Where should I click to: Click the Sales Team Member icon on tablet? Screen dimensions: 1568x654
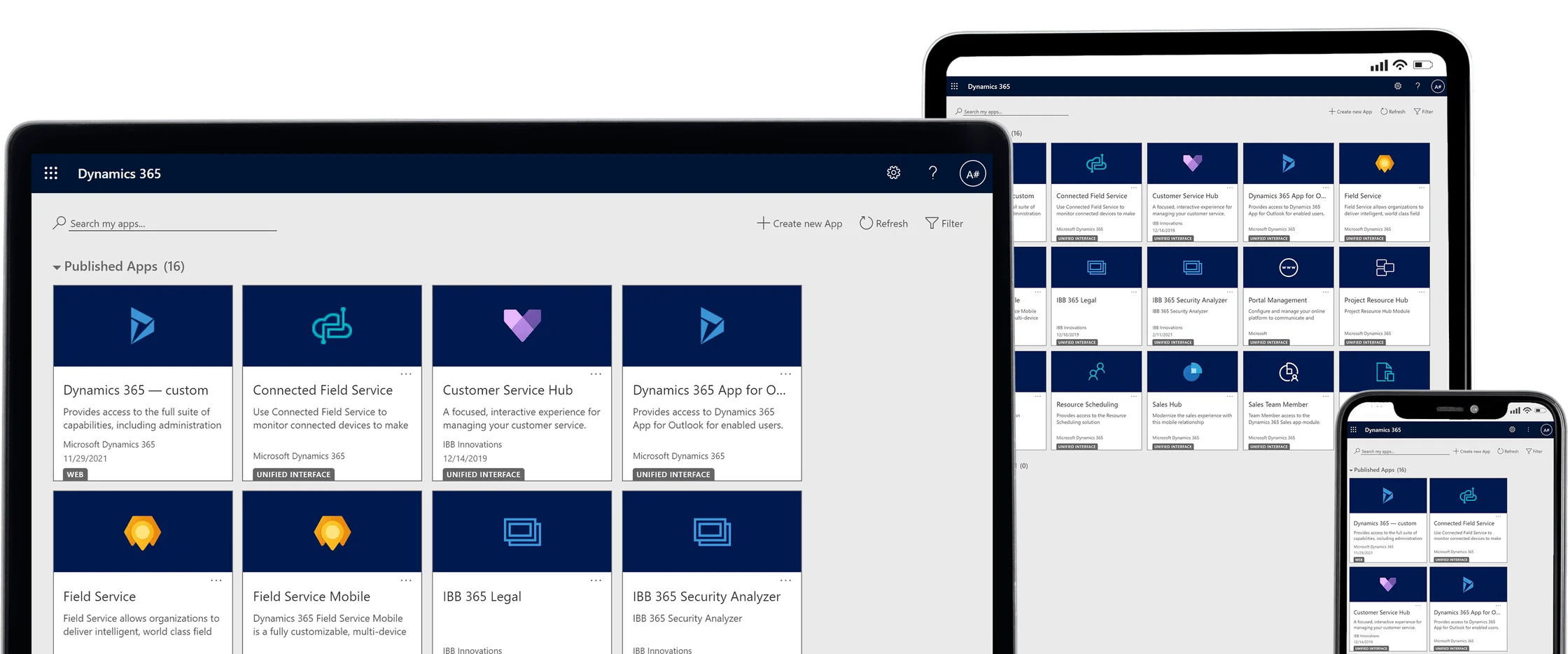[1289, 372]
